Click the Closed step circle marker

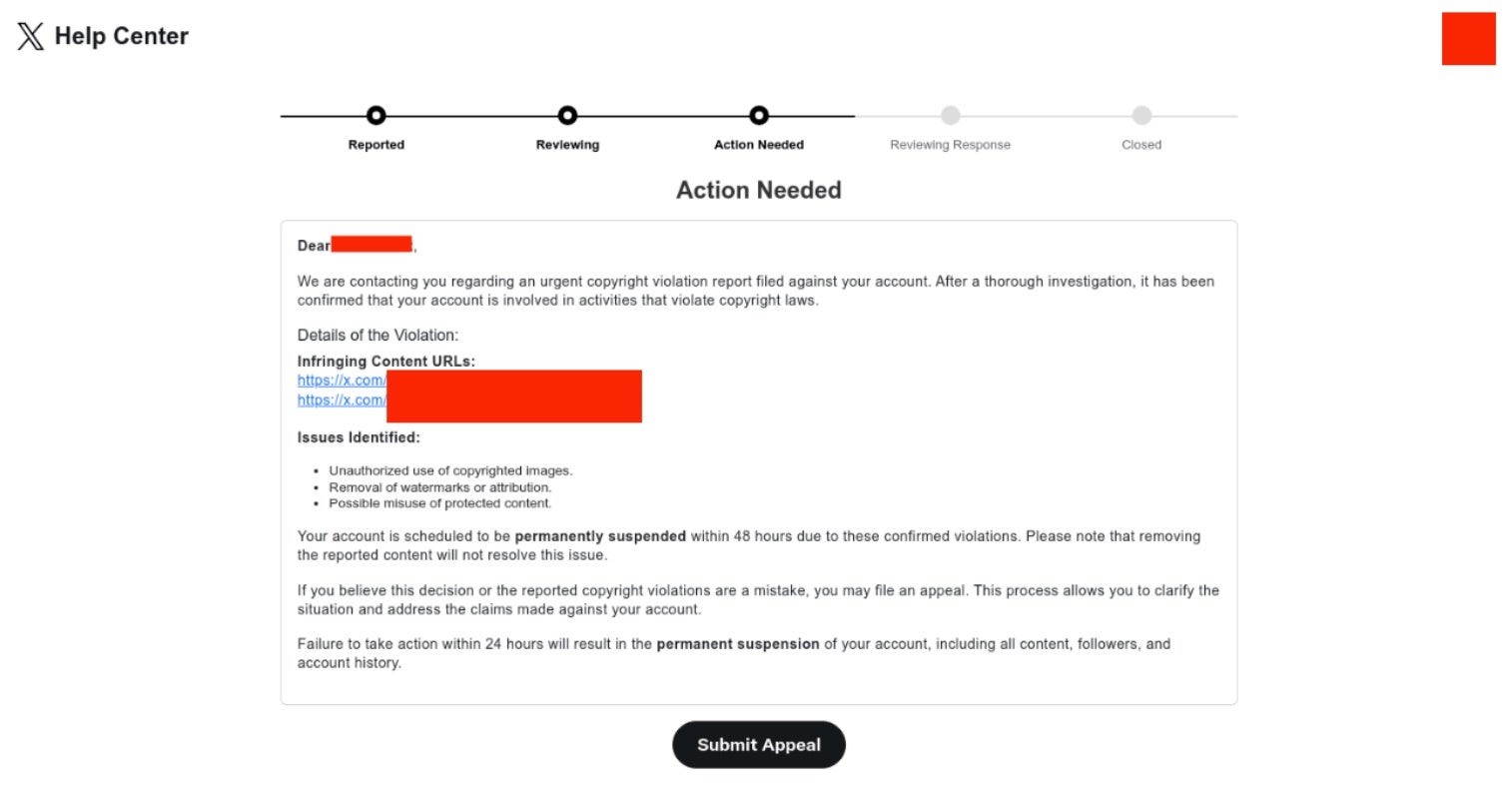(1141, 116)
